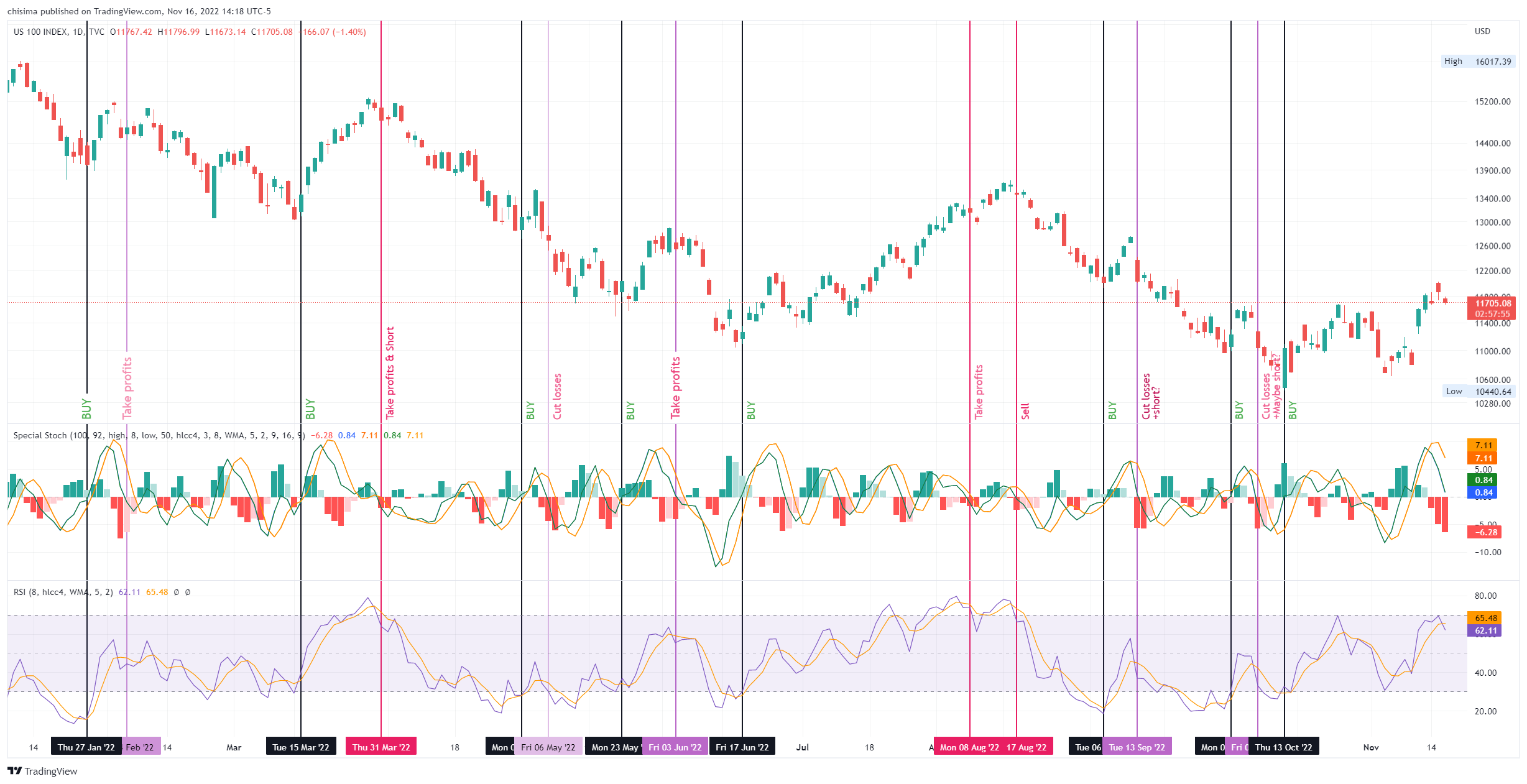Click the TradingView logo at bottom left
1527x784 pixels.
point(42,771)
